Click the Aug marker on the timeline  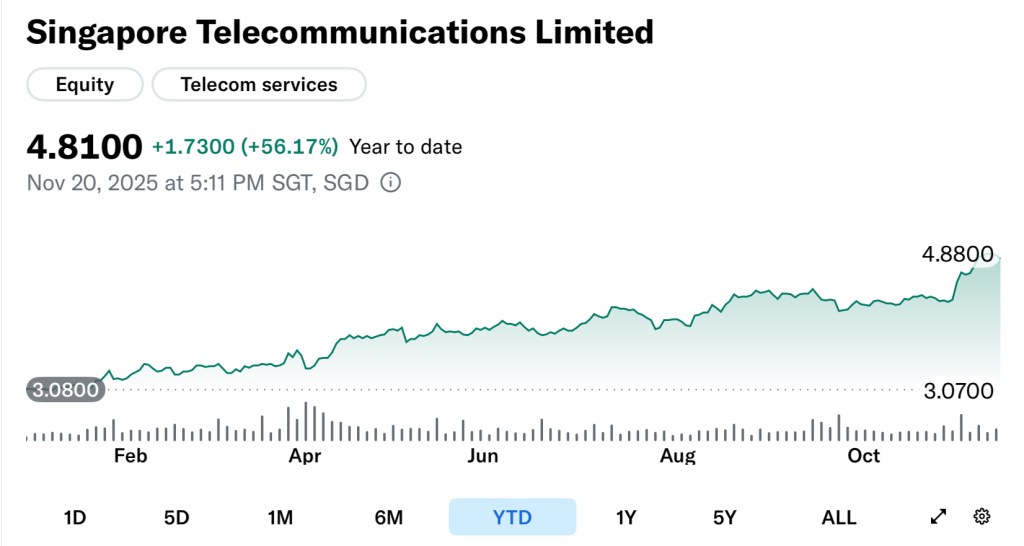click(x=677, y=456)
